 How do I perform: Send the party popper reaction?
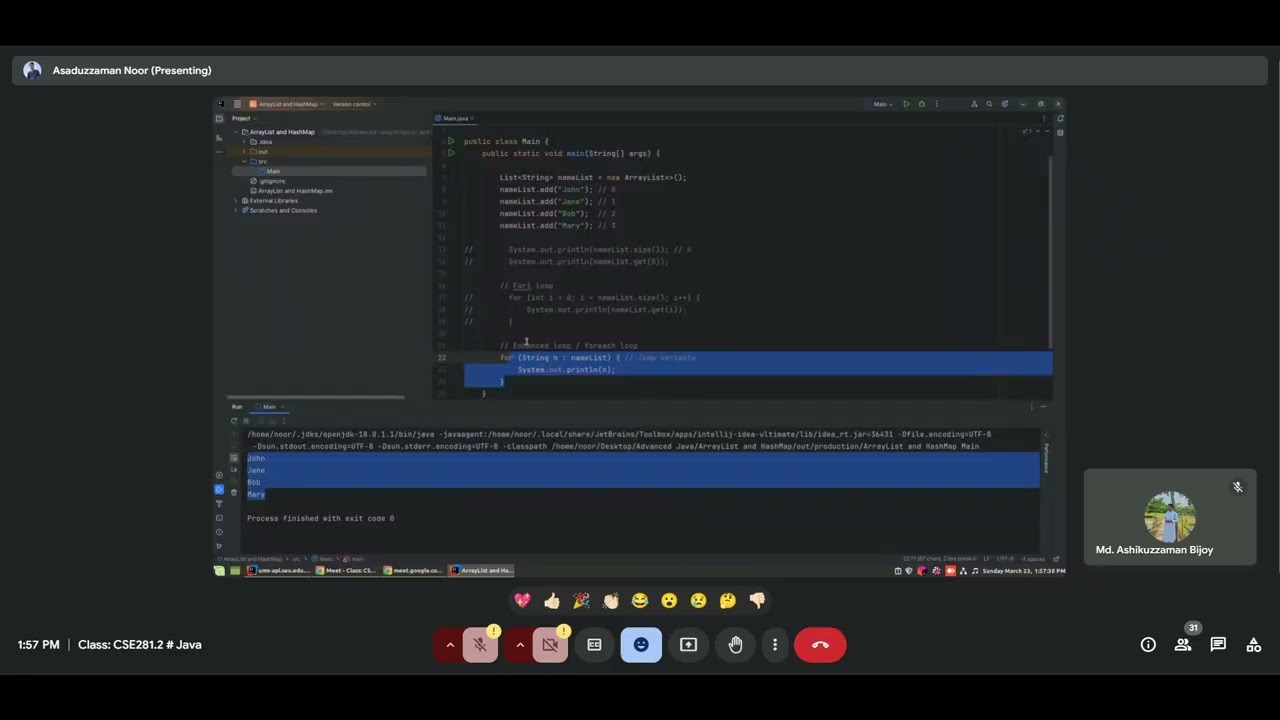click(x=581, y=600)
